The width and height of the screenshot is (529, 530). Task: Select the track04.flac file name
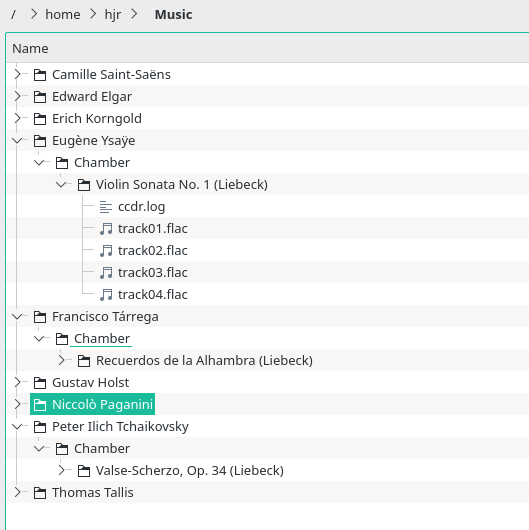pos(152,295)
